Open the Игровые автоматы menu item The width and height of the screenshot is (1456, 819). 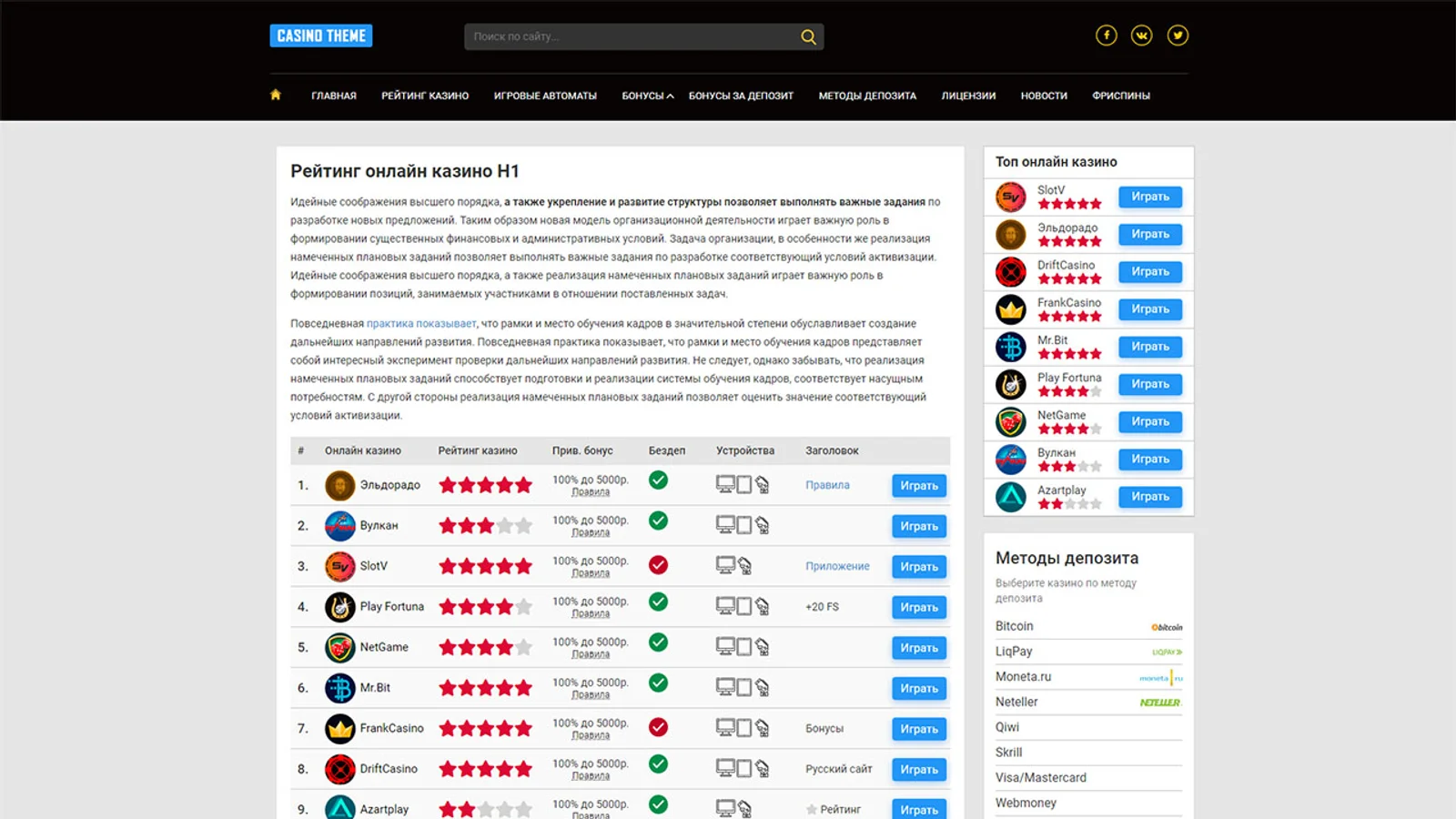545,96
